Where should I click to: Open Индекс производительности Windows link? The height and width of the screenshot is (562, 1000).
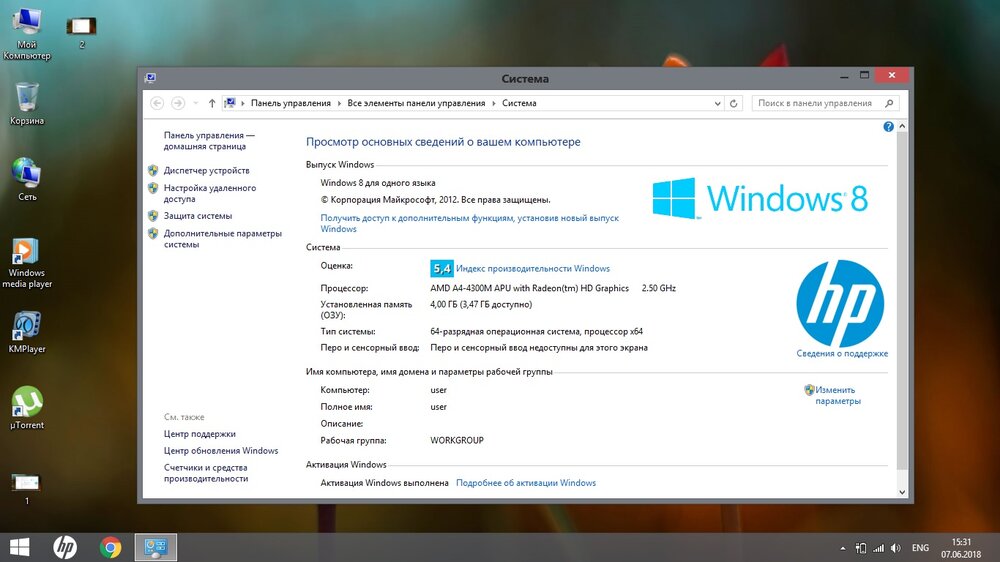[533, 269]
